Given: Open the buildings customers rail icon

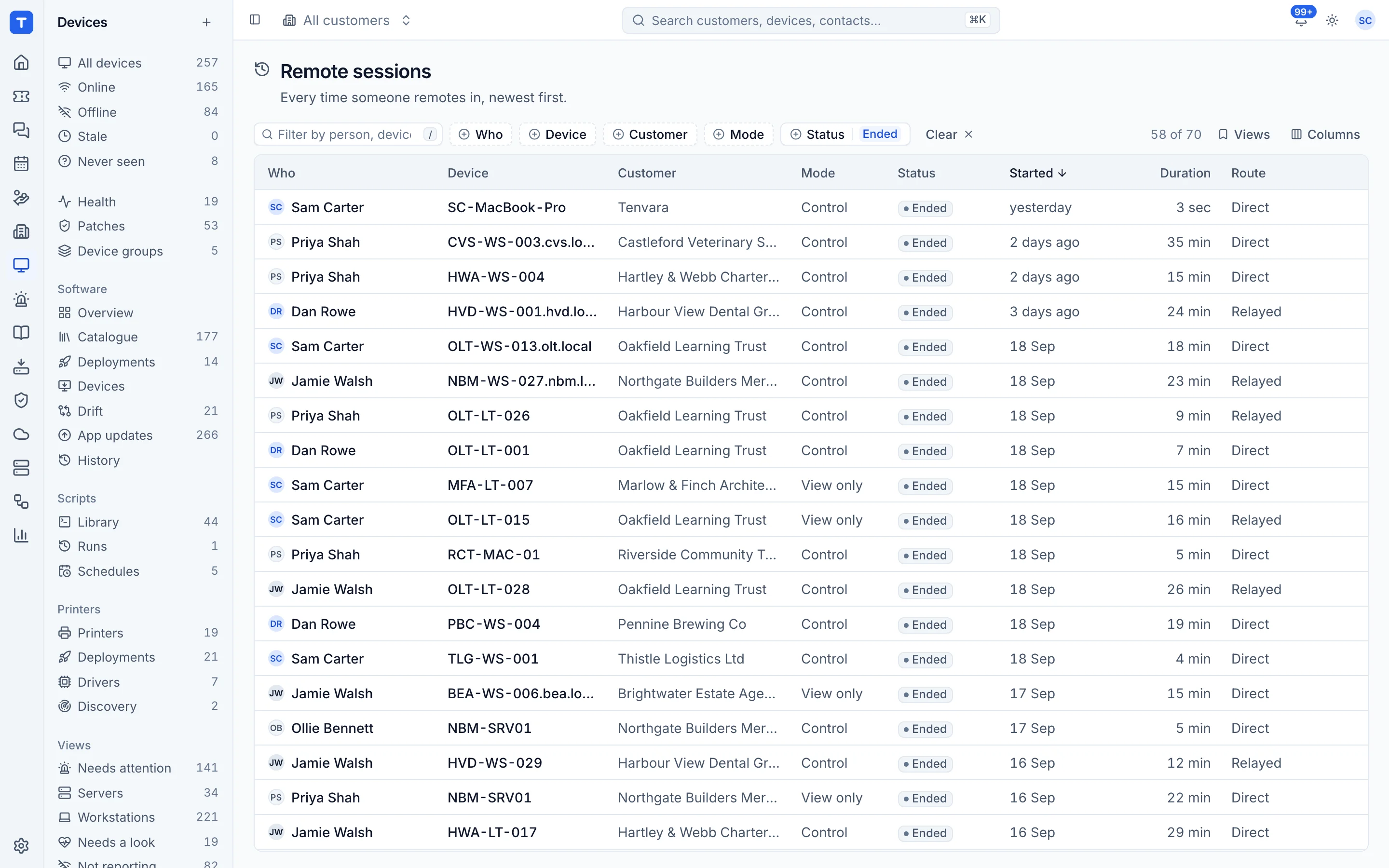Looking at the screenshot, I should pos(21,231).
